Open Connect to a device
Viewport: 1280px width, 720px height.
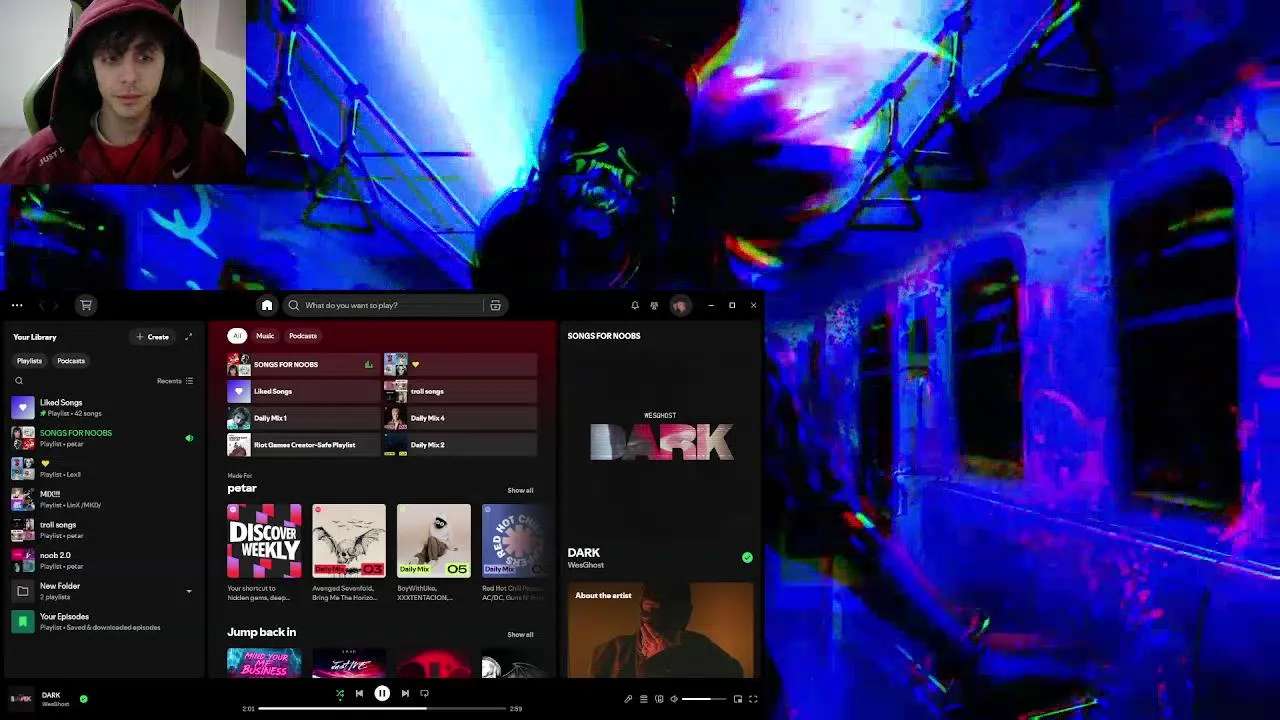coord(659,699)
